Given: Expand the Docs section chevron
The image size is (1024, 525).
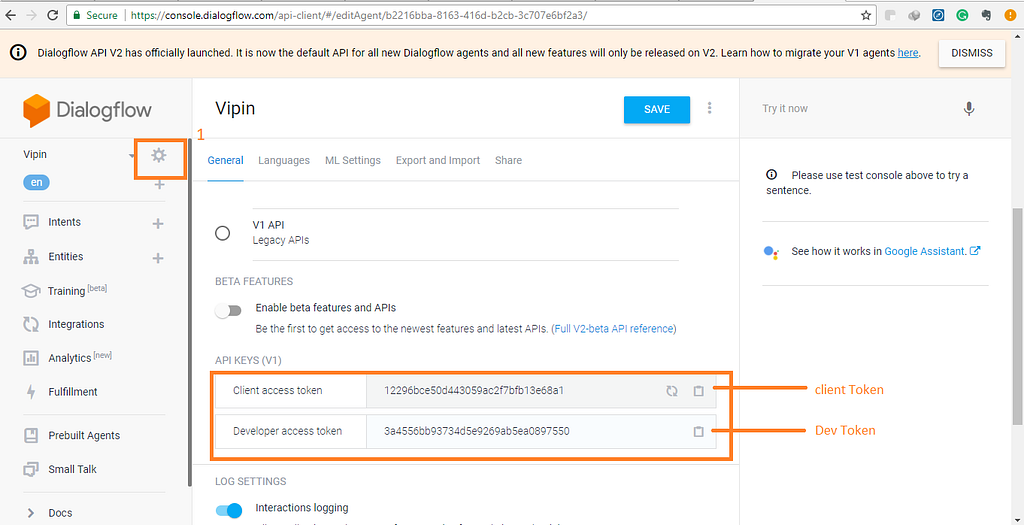Looking at the screenshot, I should coord(30,513).
